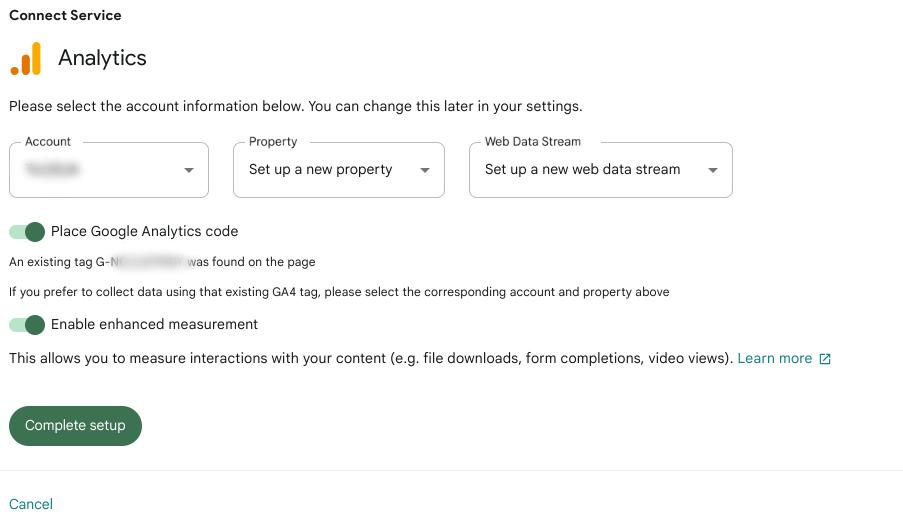Click the Google Analytics bar chart logo
This screenshot has width=903, height=527.
coord(26,59)
